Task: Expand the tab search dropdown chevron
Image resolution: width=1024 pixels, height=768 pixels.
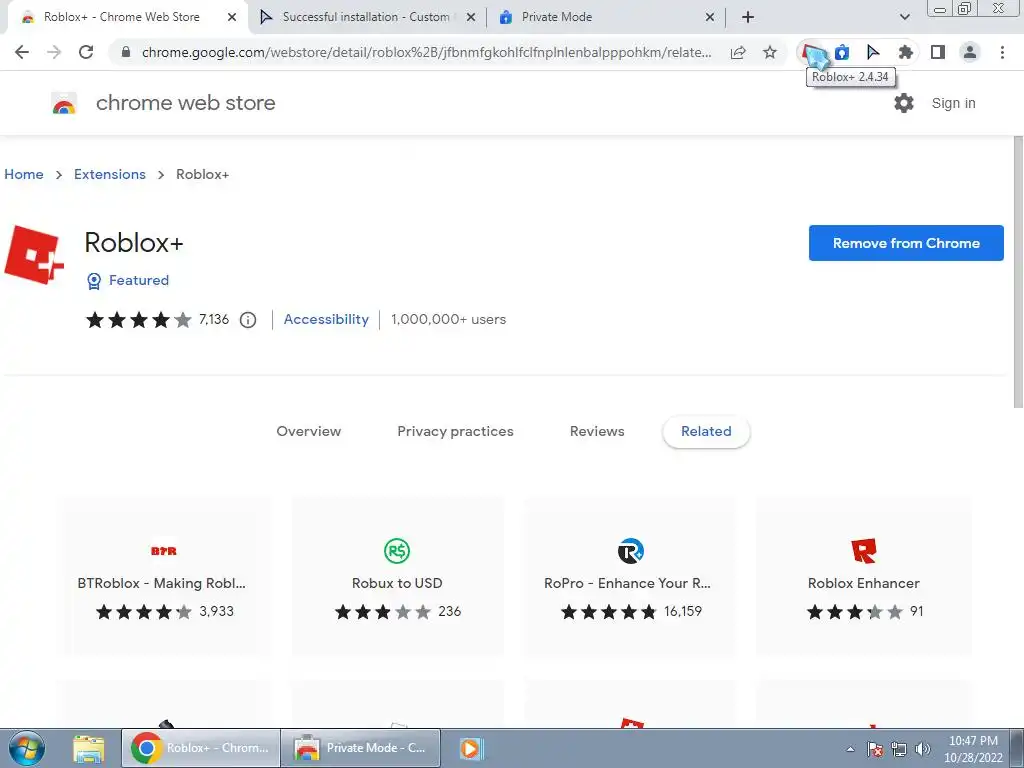Action: point(904,17)
